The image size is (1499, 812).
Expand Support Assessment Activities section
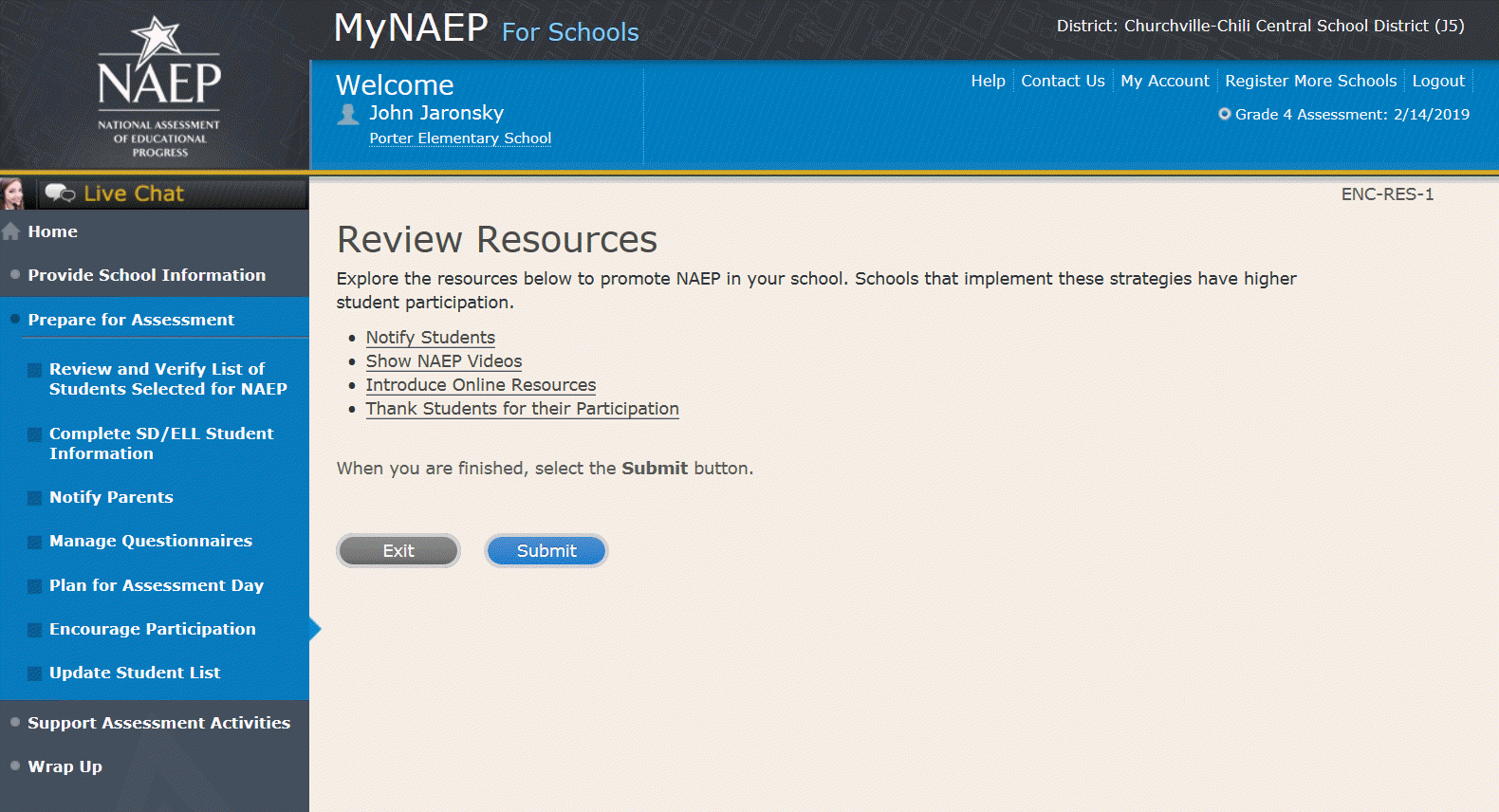[158, 723]
